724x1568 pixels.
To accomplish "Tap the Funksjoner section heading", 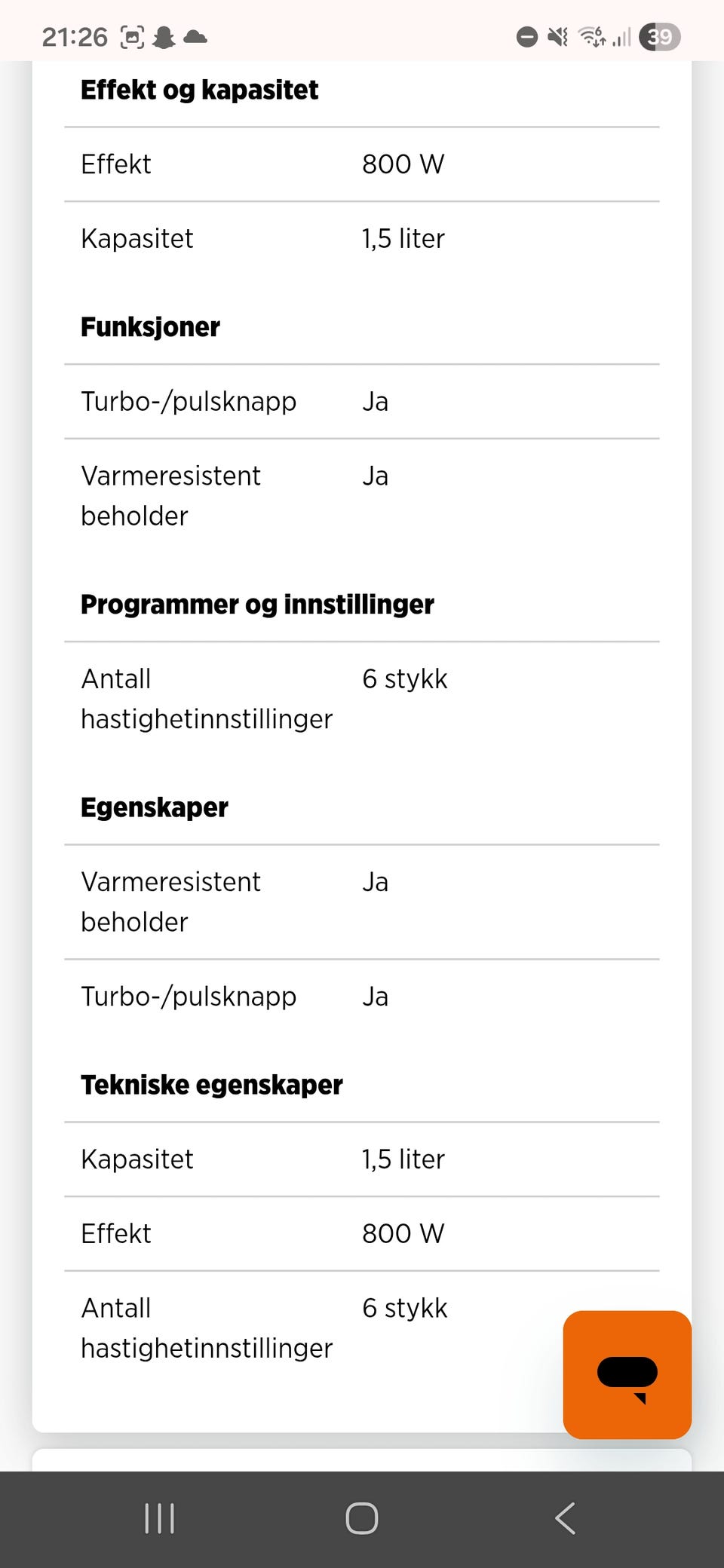I will [150, 326].
